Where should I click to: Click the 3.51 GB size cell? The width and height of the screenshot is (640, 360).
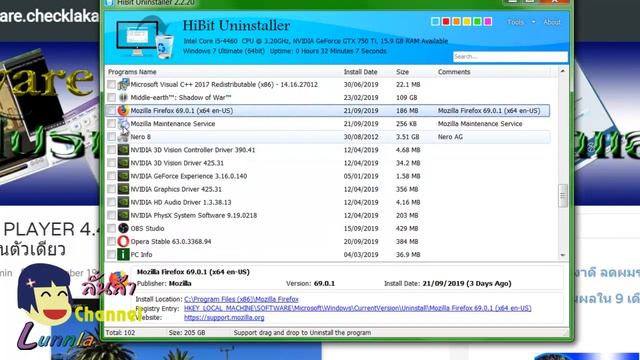[407, 137]
